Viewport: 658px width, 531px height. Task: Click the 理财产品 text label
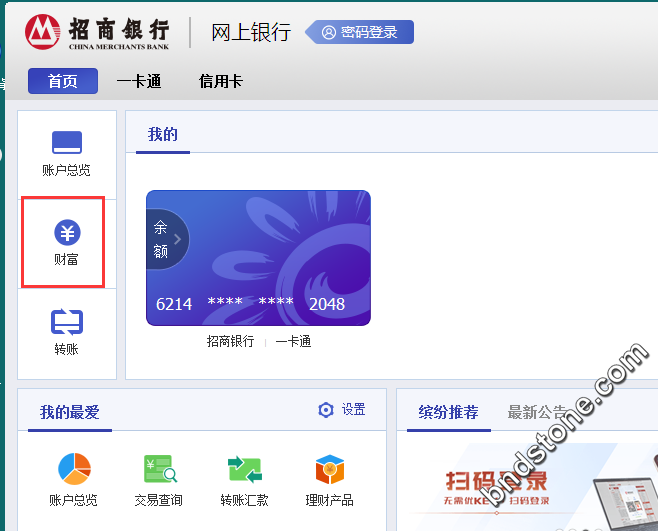tap(329, 500)
